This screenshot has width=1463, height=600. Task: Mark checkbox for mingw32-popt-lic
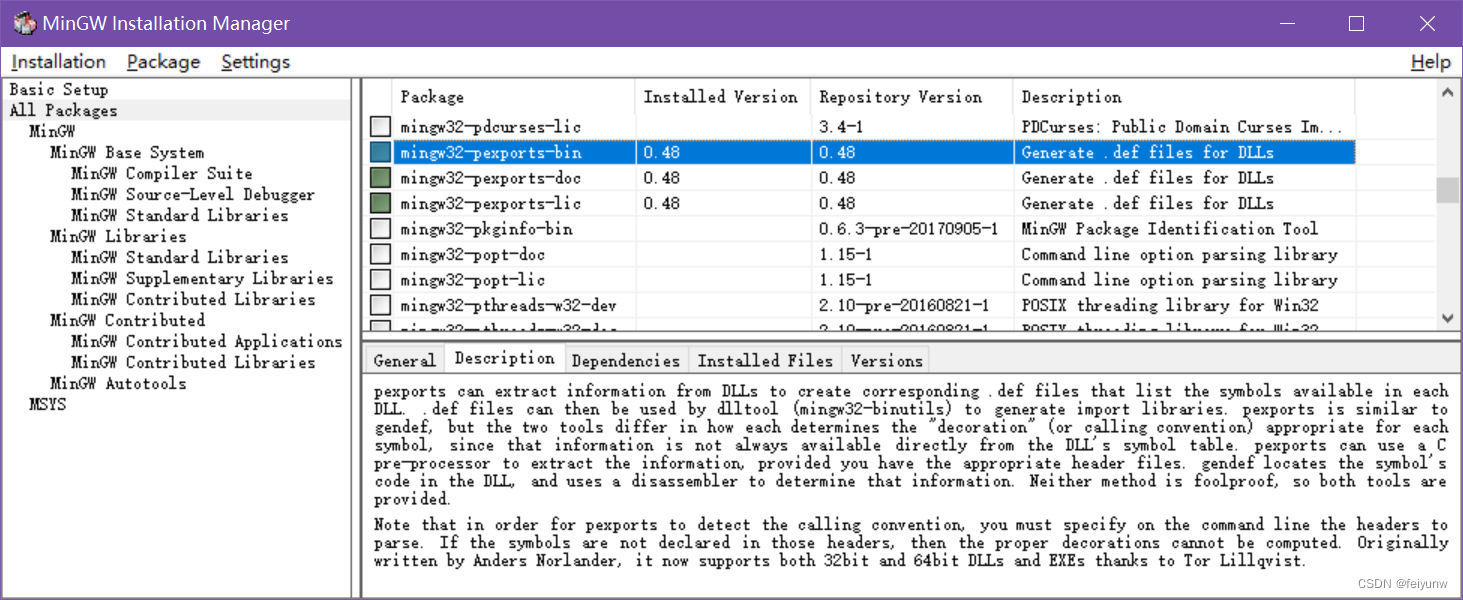(380, 280)
